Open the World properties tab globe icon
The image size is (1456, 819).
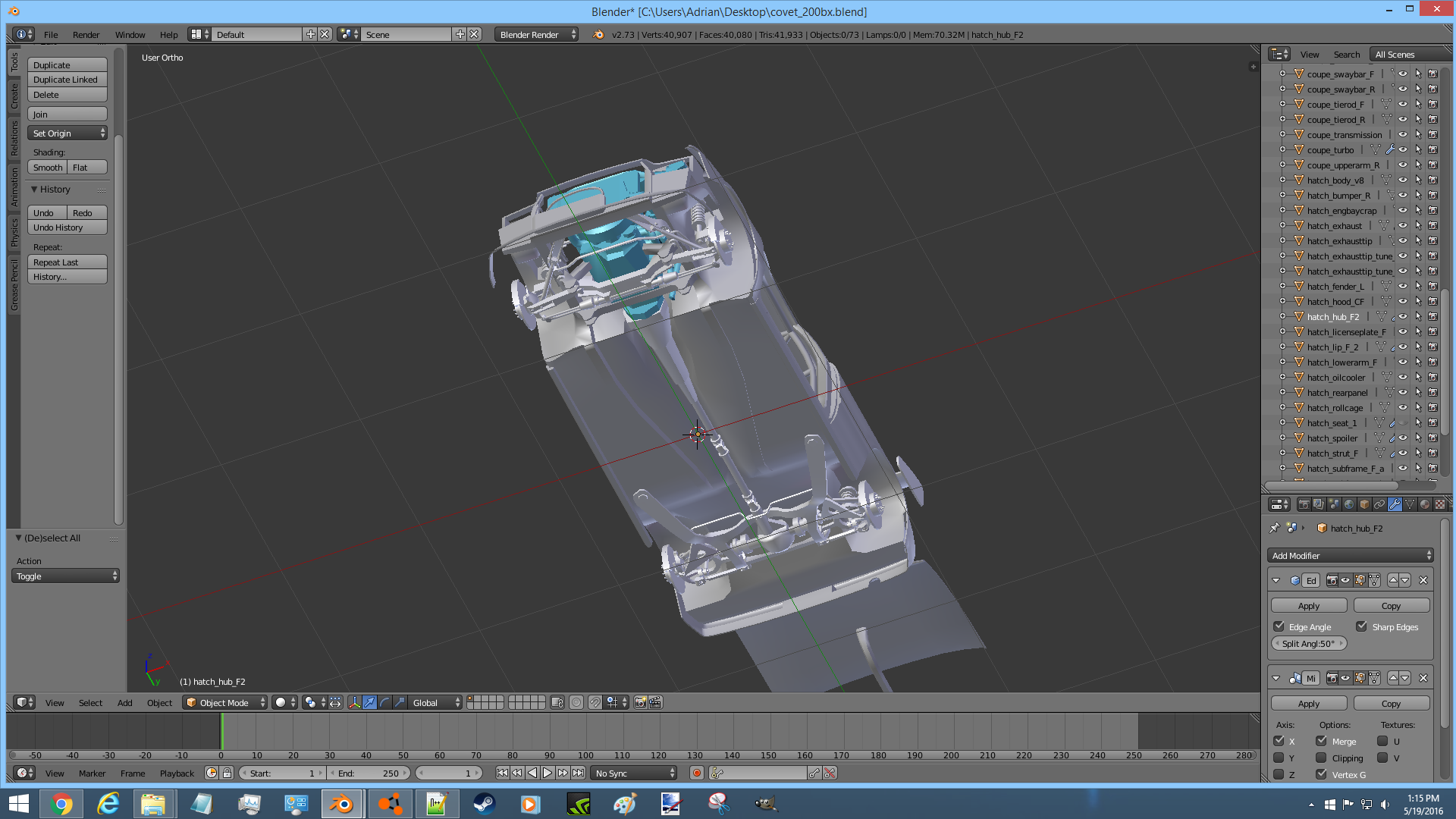click(x=1349, y=504)
